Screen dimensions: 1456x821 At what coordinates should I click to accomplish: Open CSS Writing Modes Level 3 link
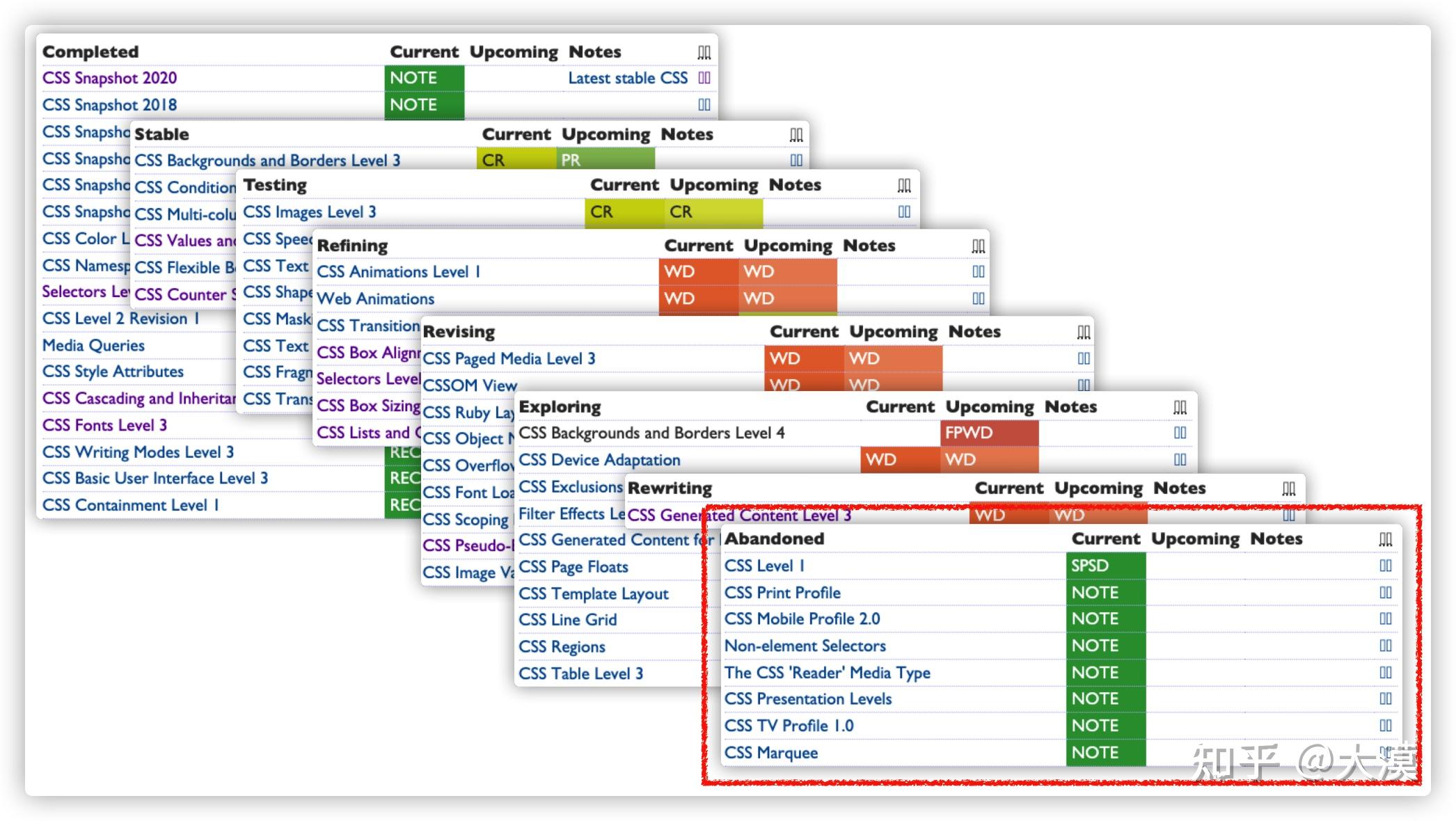pos(138,452)
